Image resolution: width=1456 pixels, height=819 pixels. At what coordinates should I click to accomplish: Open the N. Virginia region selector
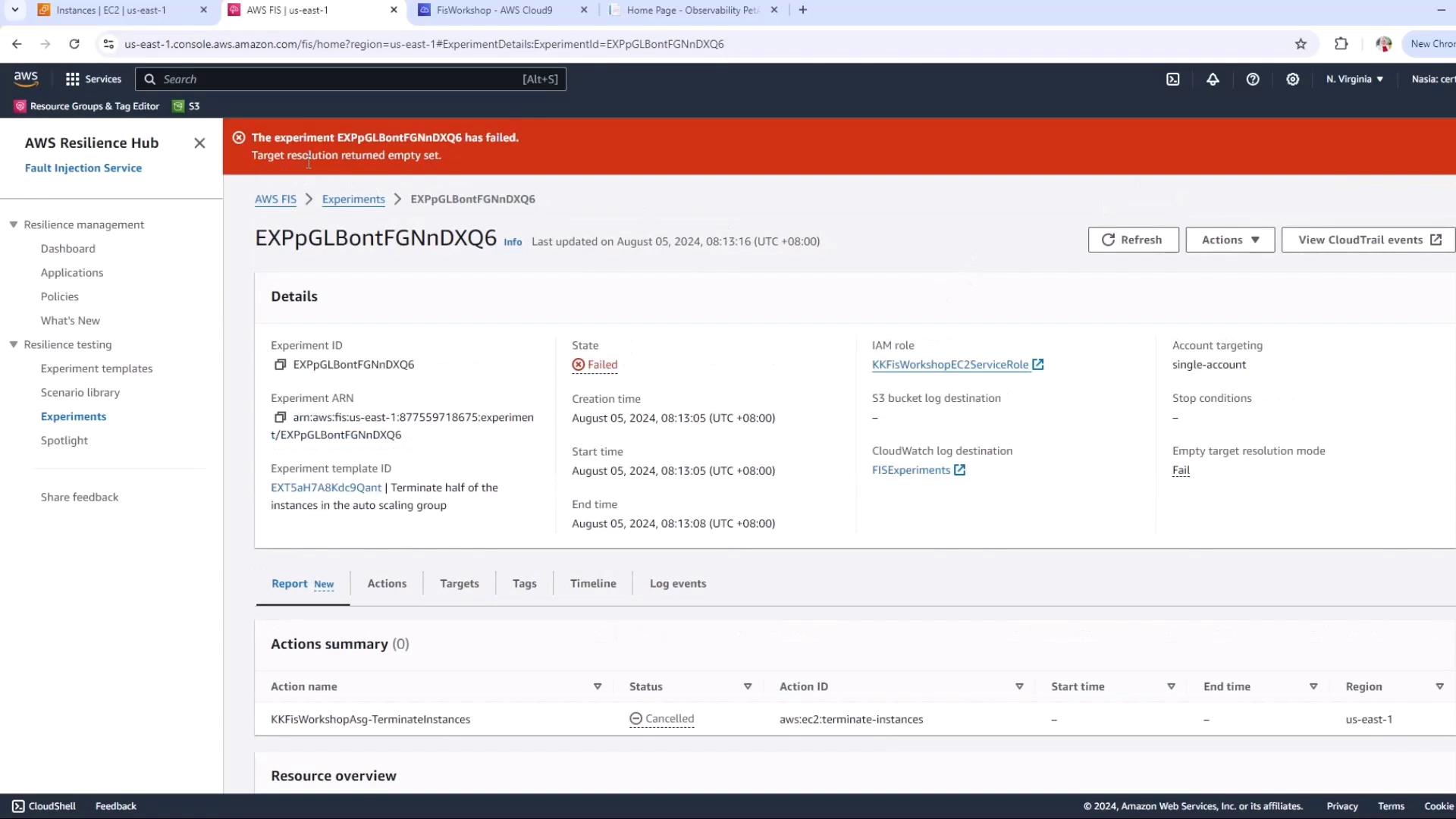[x=1354, y=79]
